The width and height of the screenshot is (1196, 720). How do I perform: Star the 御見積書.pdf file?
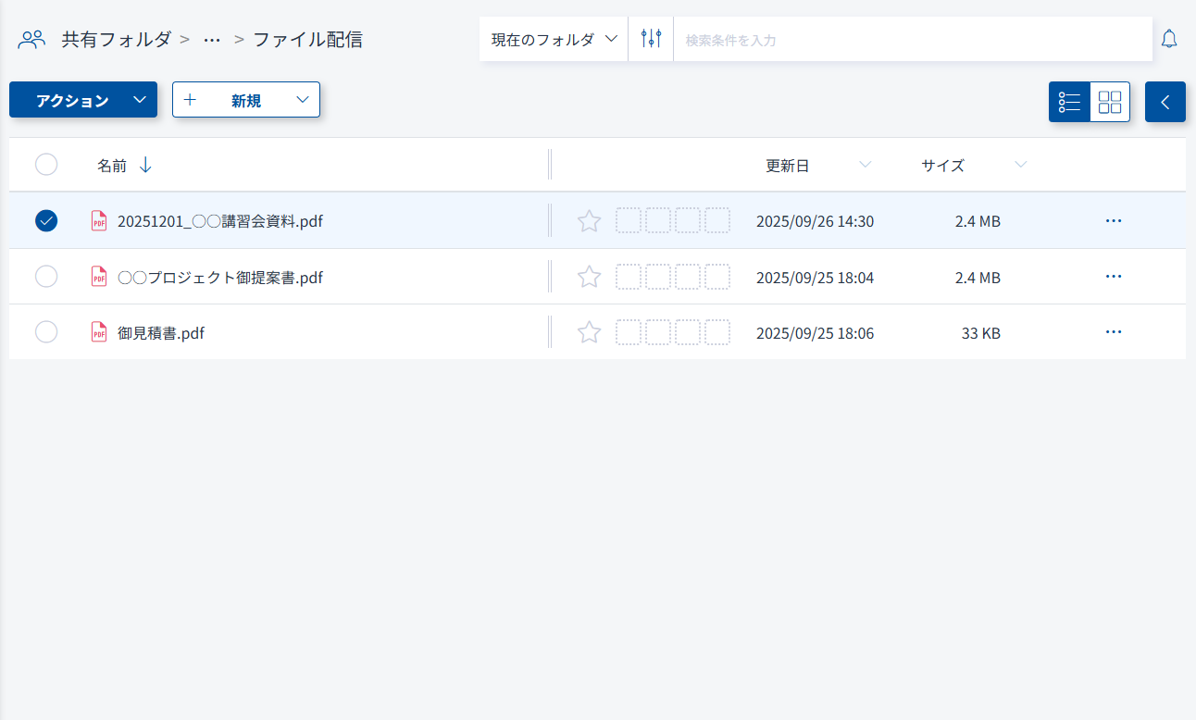click(x=589, y=333)
